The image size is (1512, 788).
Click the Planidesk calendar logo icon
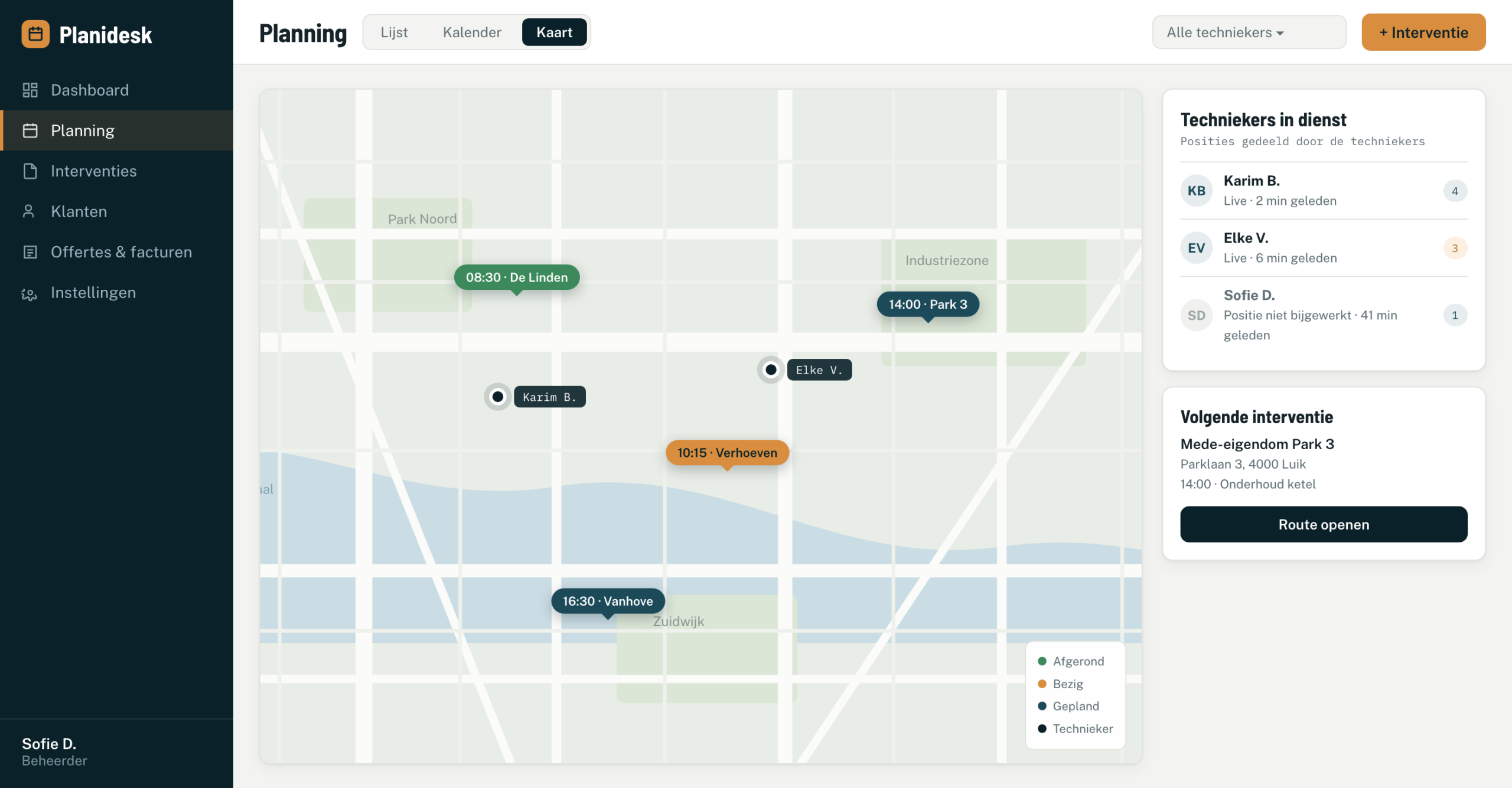(35, 34)
